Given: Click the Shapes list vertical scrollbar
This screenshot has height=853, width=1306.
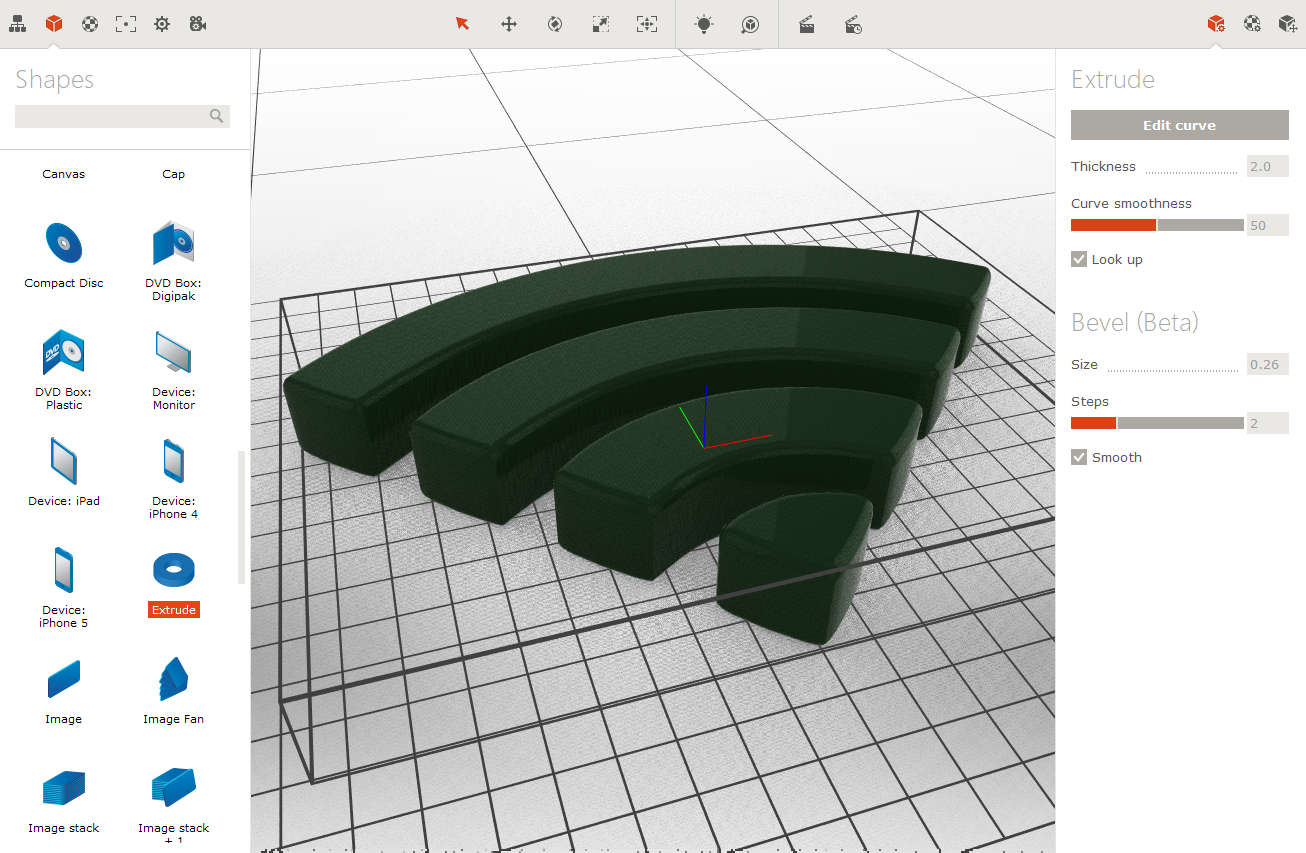Looking at the screenshot, I should [241, 517].
